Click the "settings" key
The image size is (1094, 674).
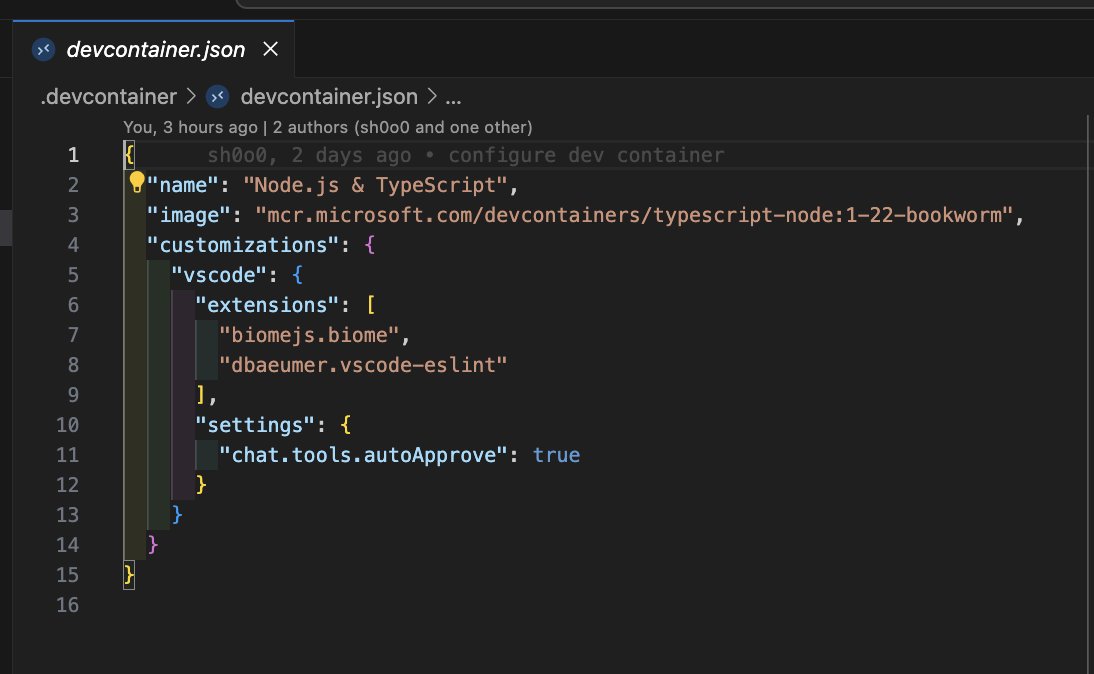click(x=255, y=425)
